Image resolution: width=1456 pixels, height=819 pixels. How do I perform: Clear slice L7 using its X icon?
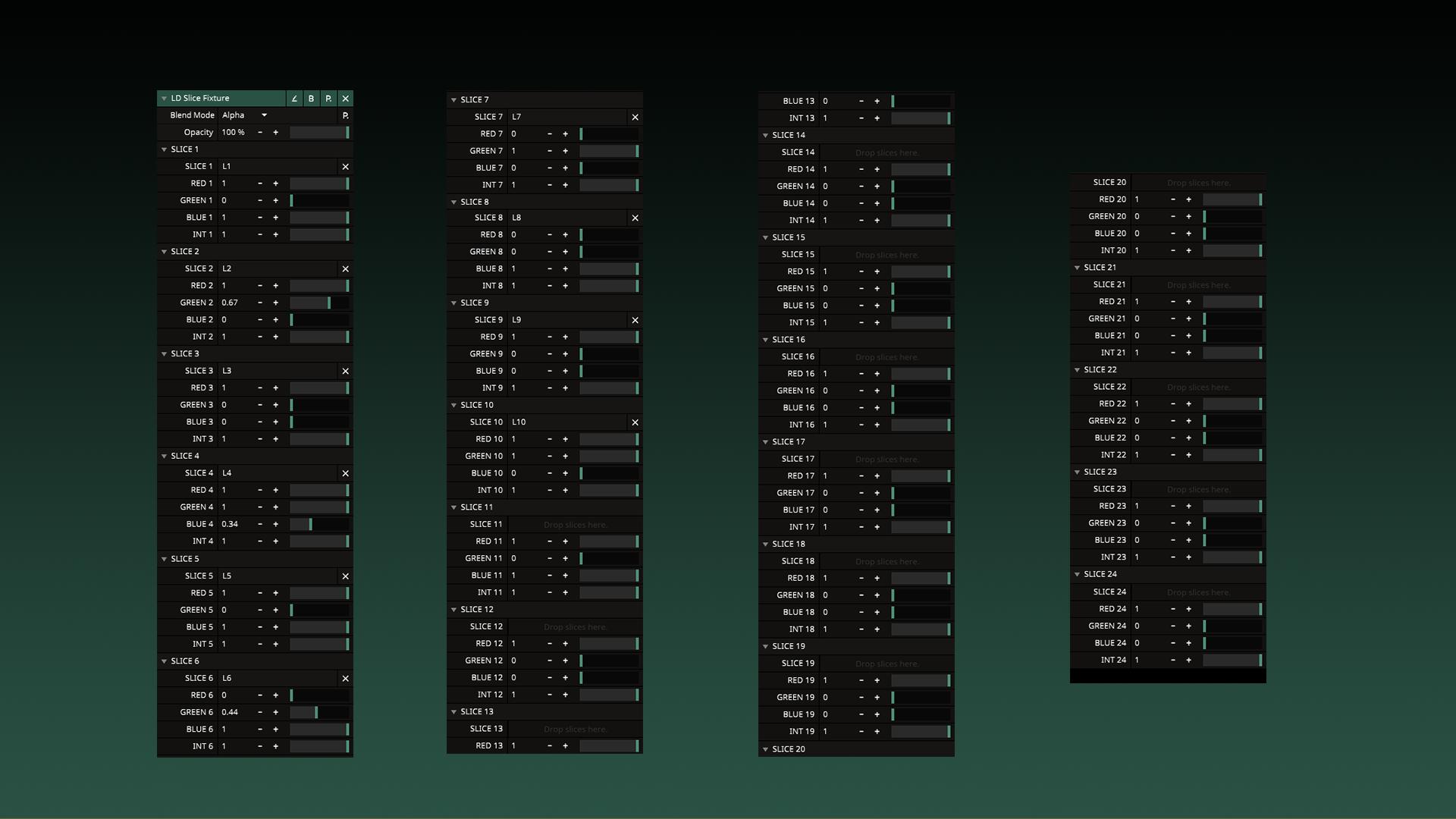[635, 118]
